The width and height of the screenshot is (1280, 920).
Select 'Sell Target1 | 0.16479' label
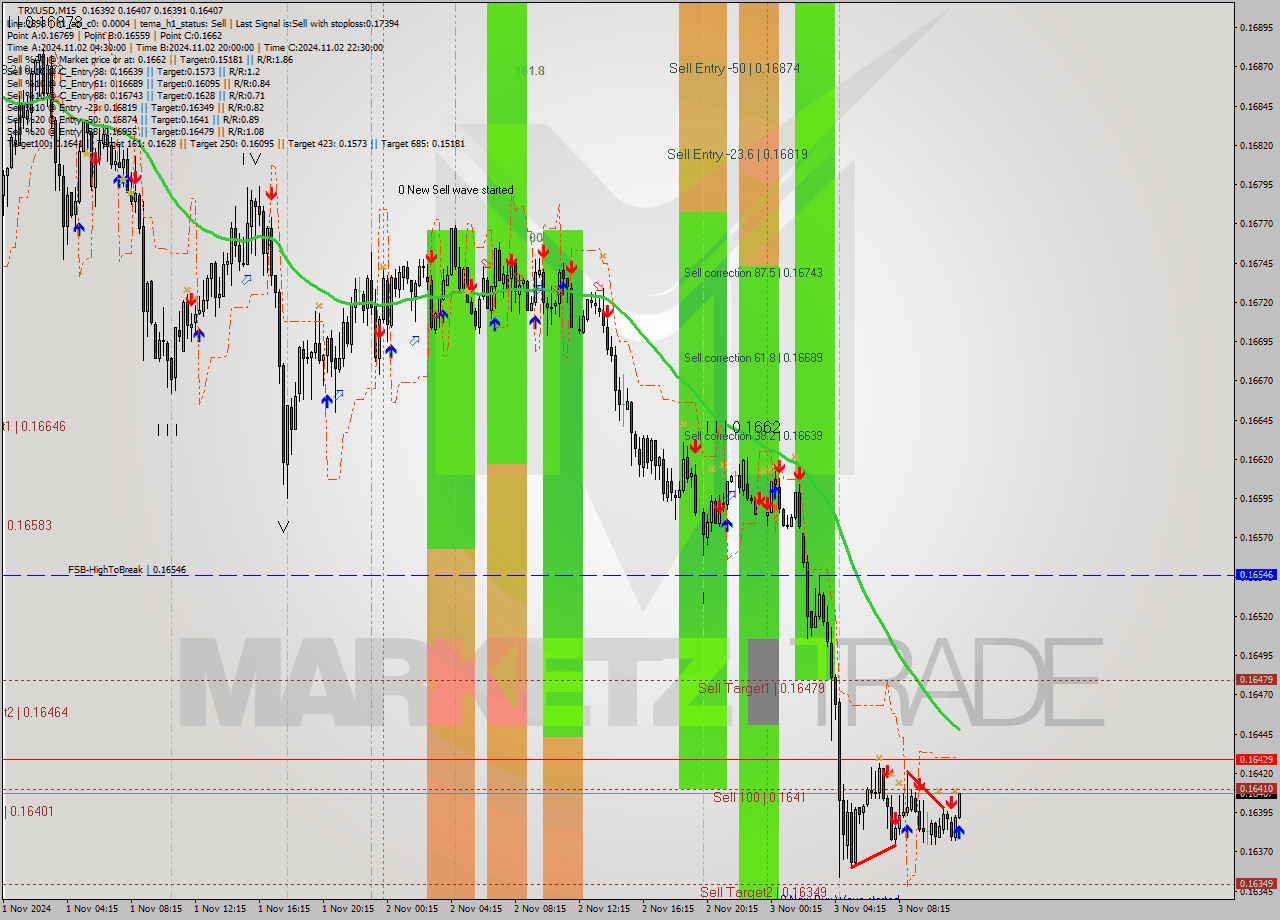761,688
